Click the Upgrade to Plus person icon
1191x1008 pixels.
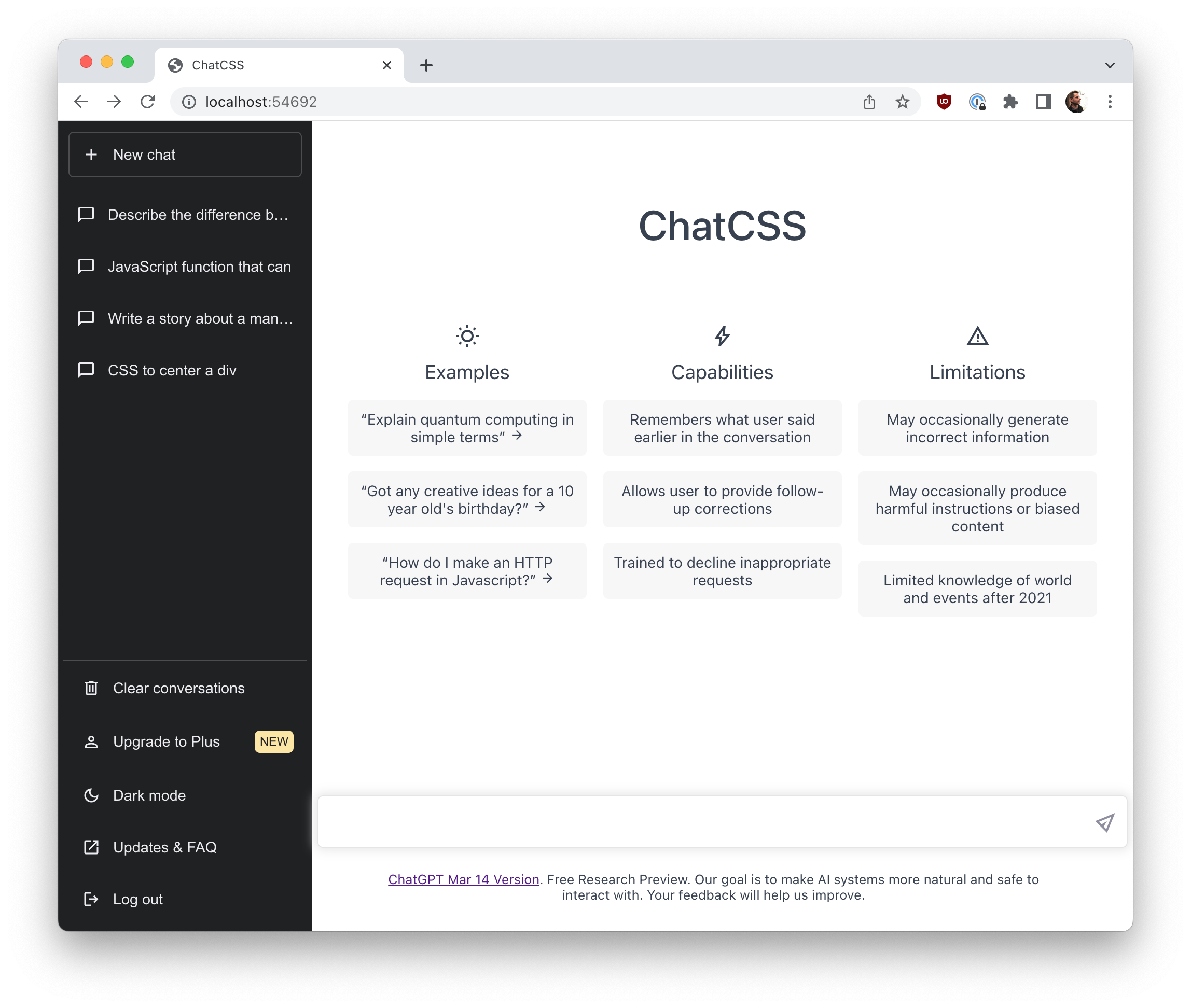pyautogui.click(x=90, y=741)
